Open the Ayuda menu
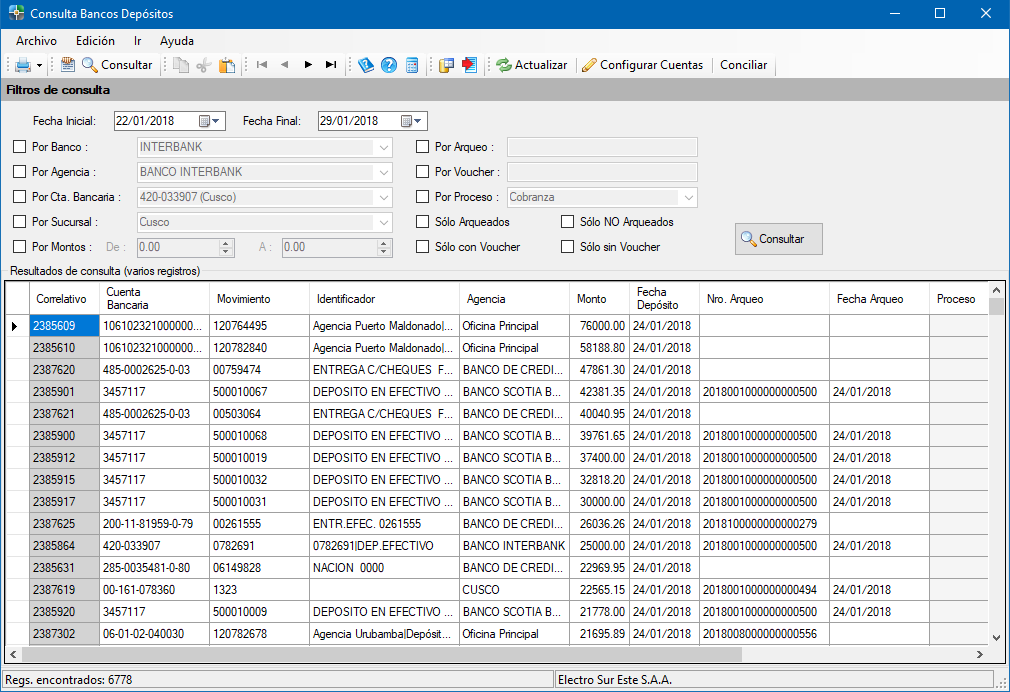 tap(177, 41)
